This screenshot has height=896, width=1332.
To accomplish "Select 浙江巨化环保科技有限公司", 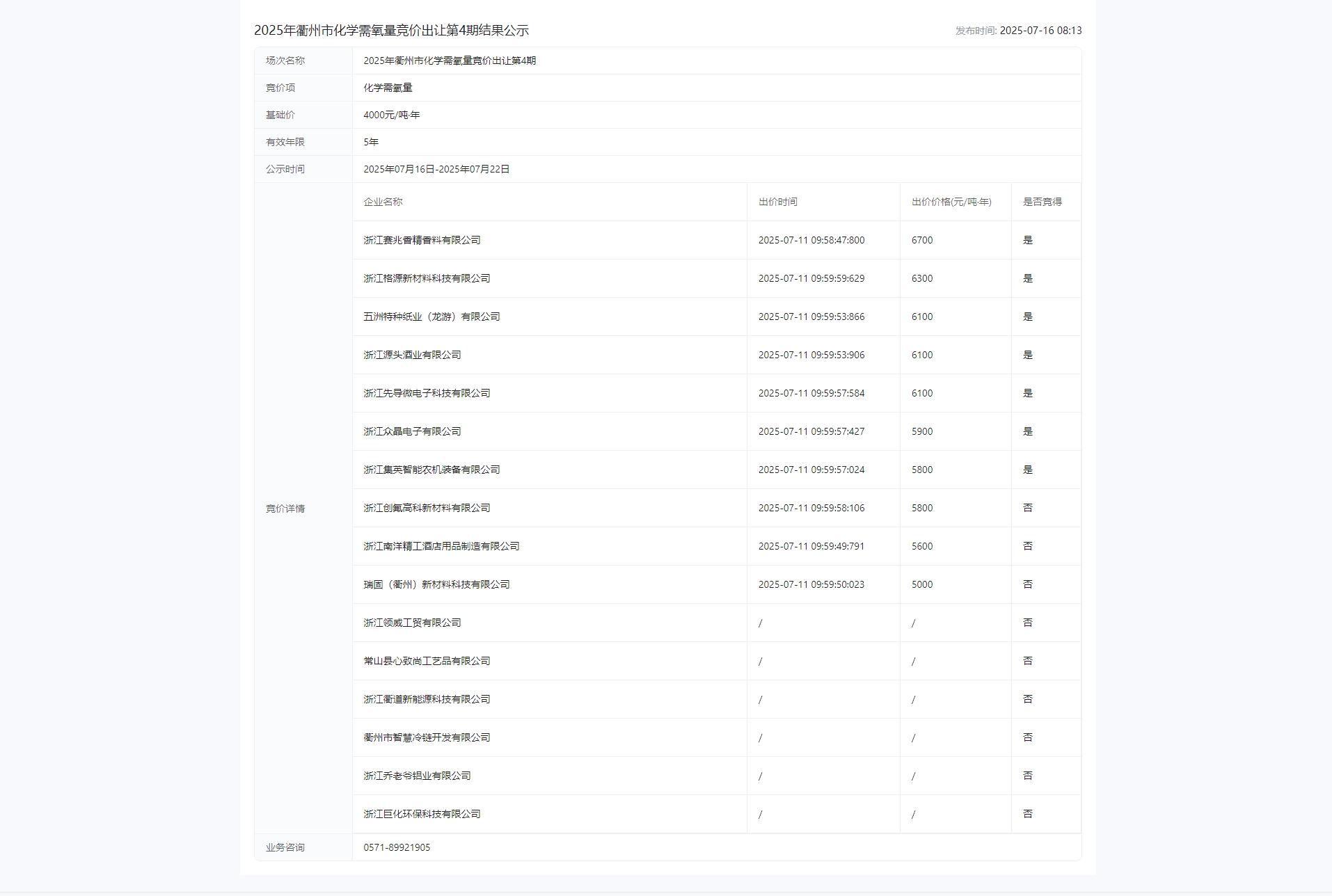I will tap(422, 814).
